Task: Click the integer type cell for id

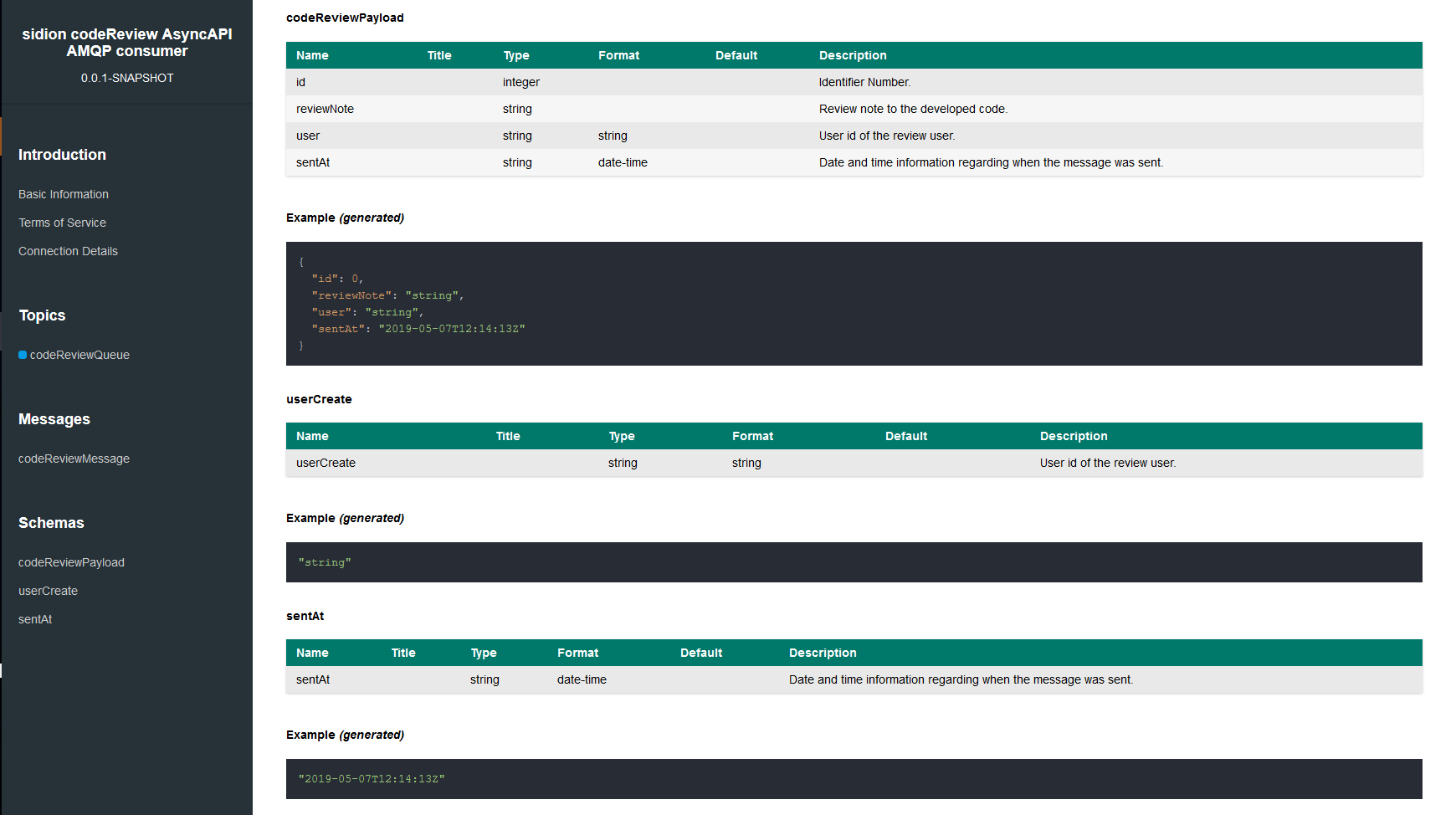Action: point(521,82)
